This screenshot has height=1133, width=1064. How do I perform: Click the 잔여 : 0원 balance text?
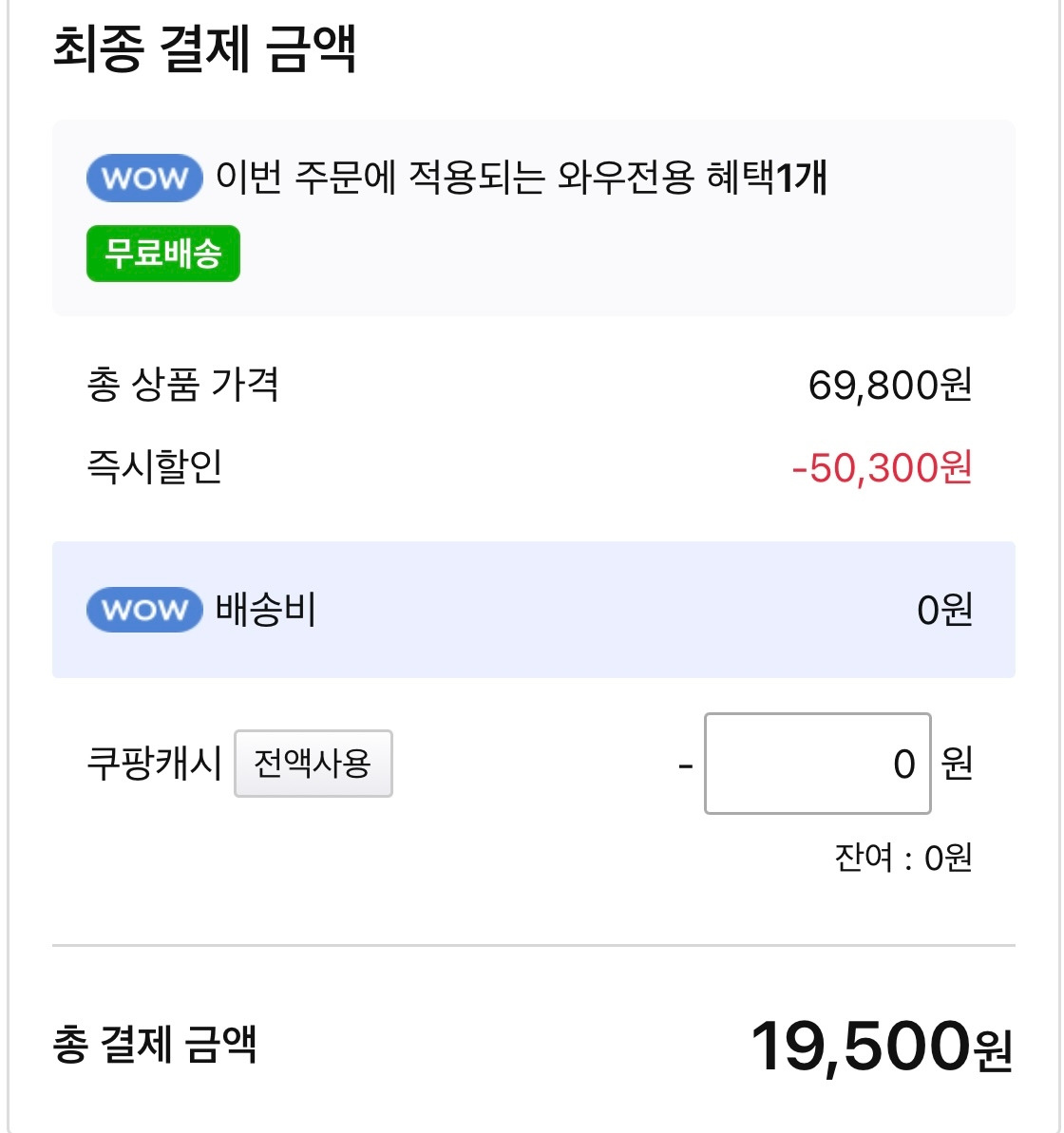pos(902,858)
